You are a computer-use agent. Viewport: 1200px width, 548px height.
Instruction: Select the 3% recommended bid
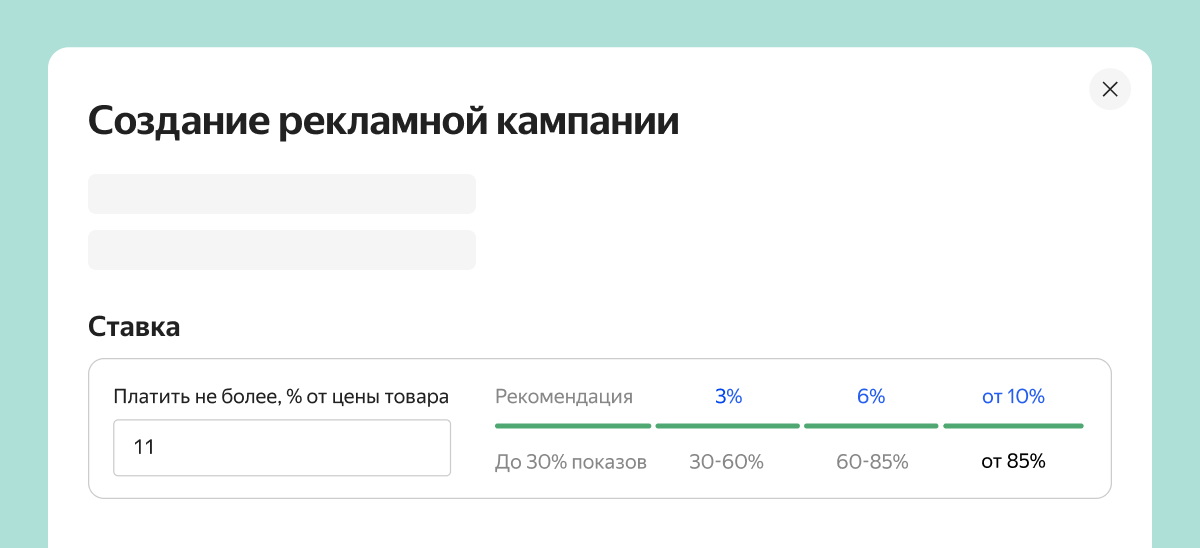(x=728, y=396)
